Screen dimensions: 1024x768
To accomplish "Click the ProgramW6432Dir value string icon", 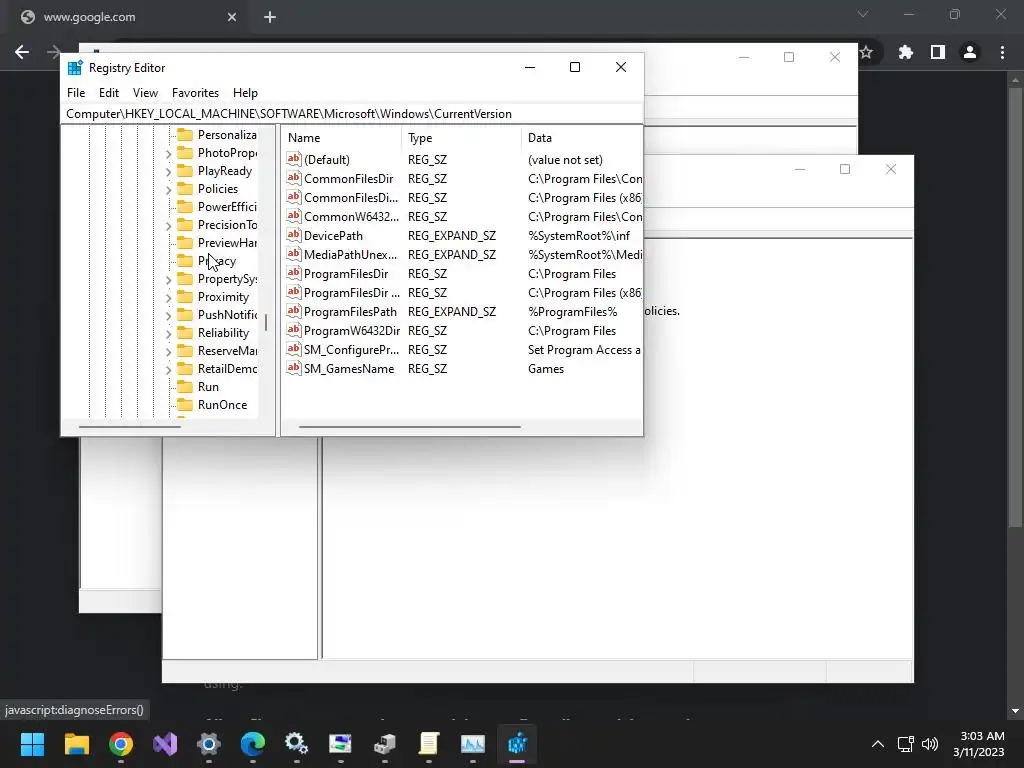I will 294,330.
